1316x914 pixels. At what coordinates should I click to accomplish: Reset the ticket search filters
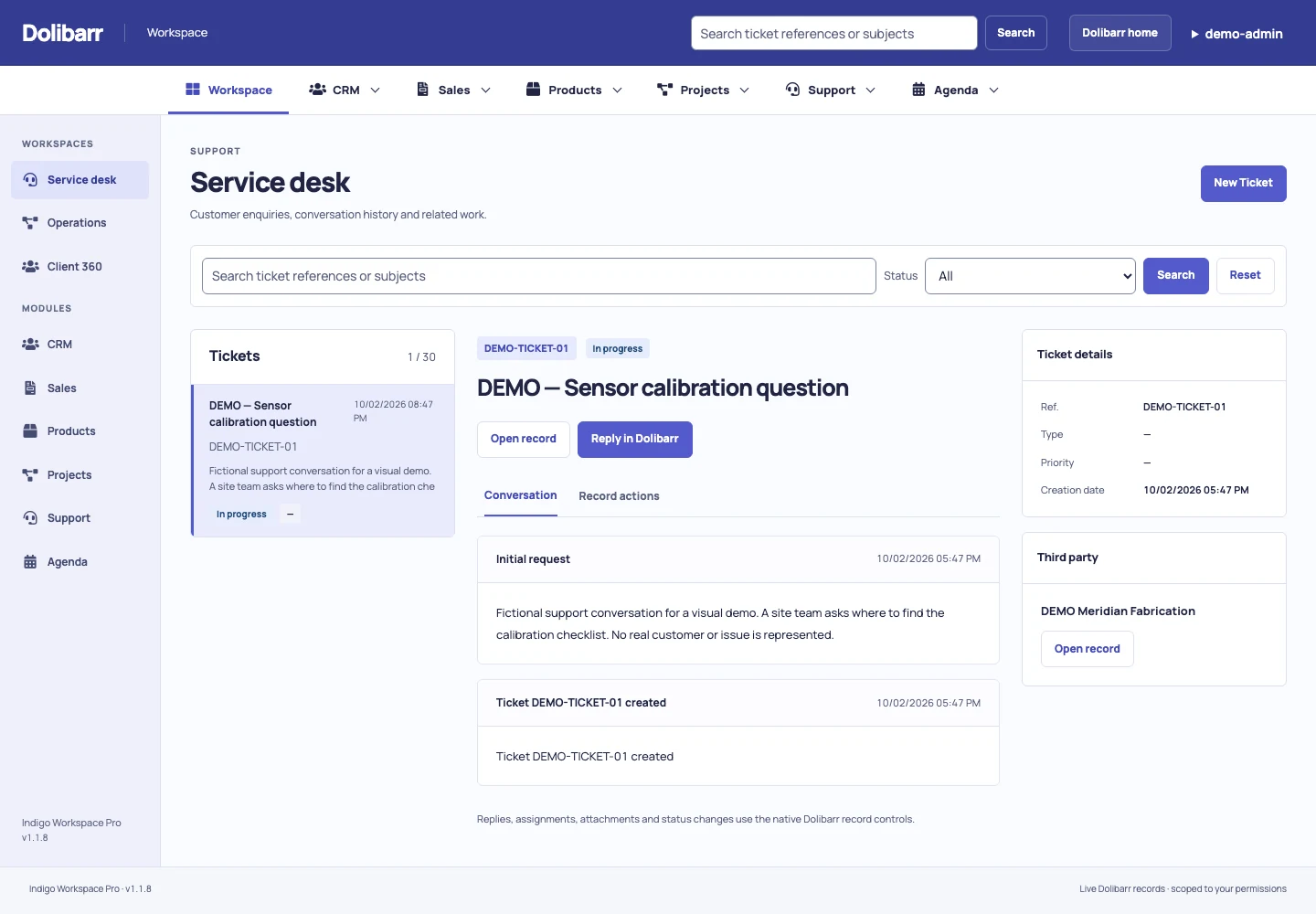tap(1245, 276)
